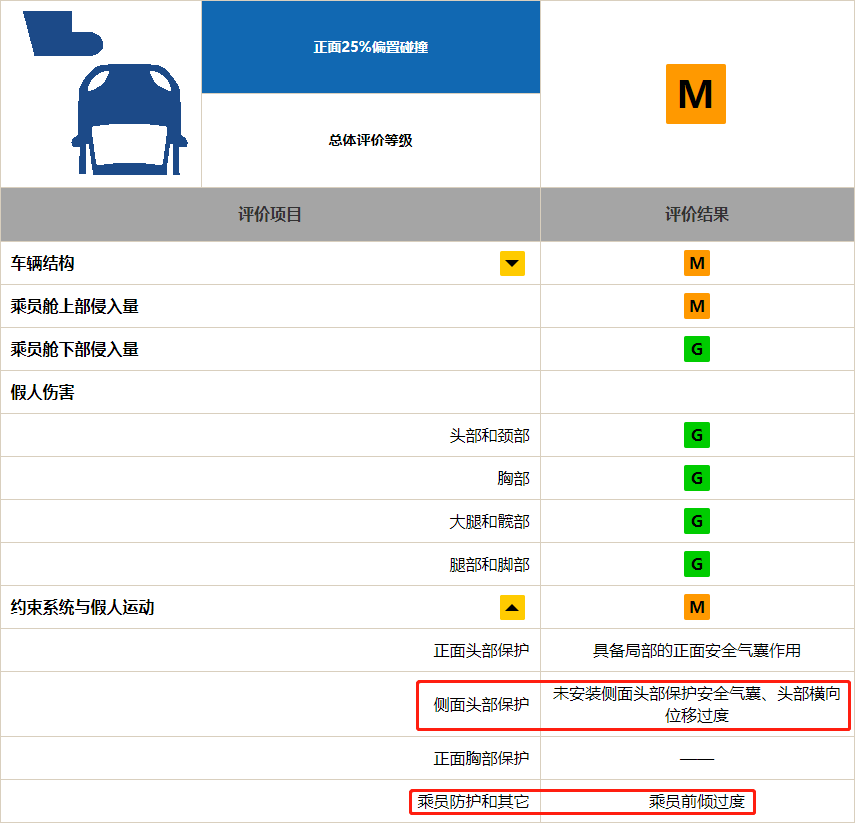Select the 乘员舱上部侵入量 row label
Image resolution: width=855 pixels, height=824 pixels.
(75, 306)
